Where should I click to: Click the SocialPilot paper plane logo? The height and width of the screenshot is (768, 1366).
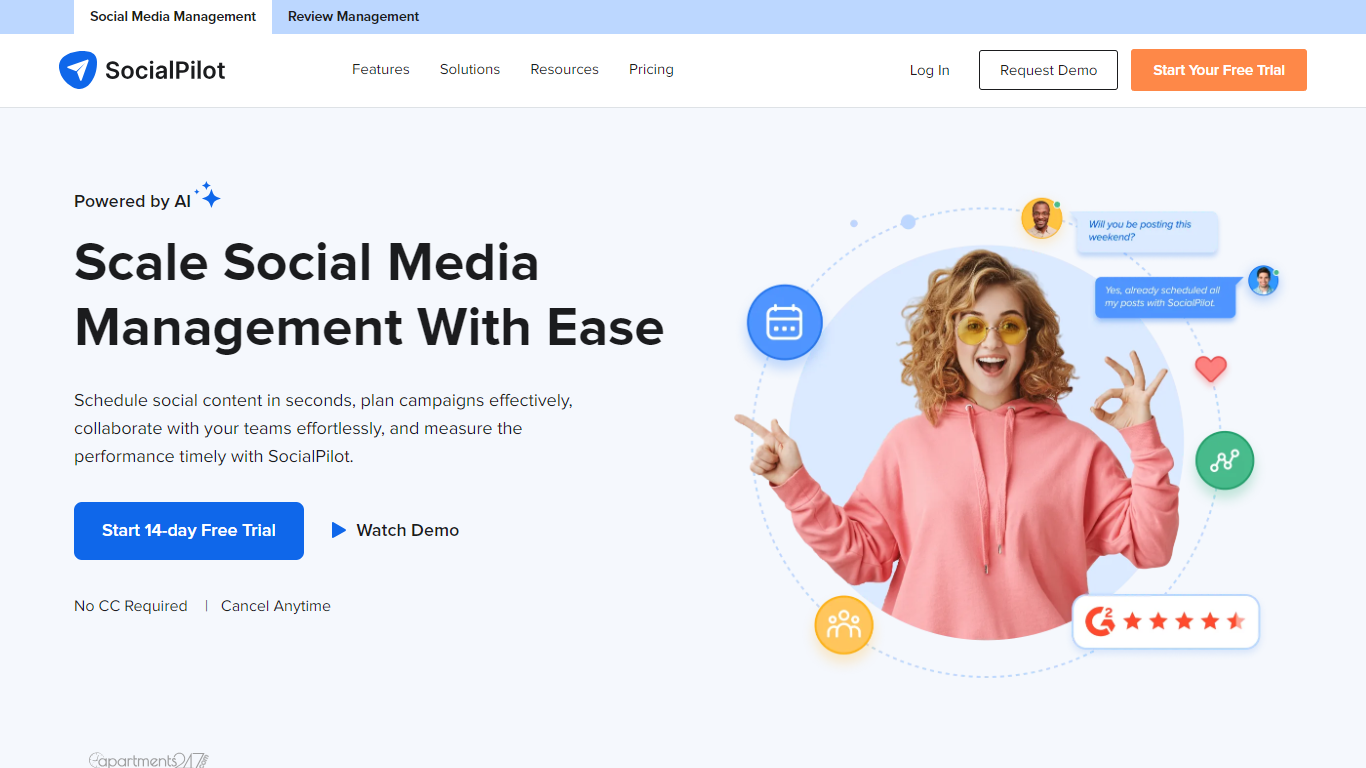[x=78, y=70]
